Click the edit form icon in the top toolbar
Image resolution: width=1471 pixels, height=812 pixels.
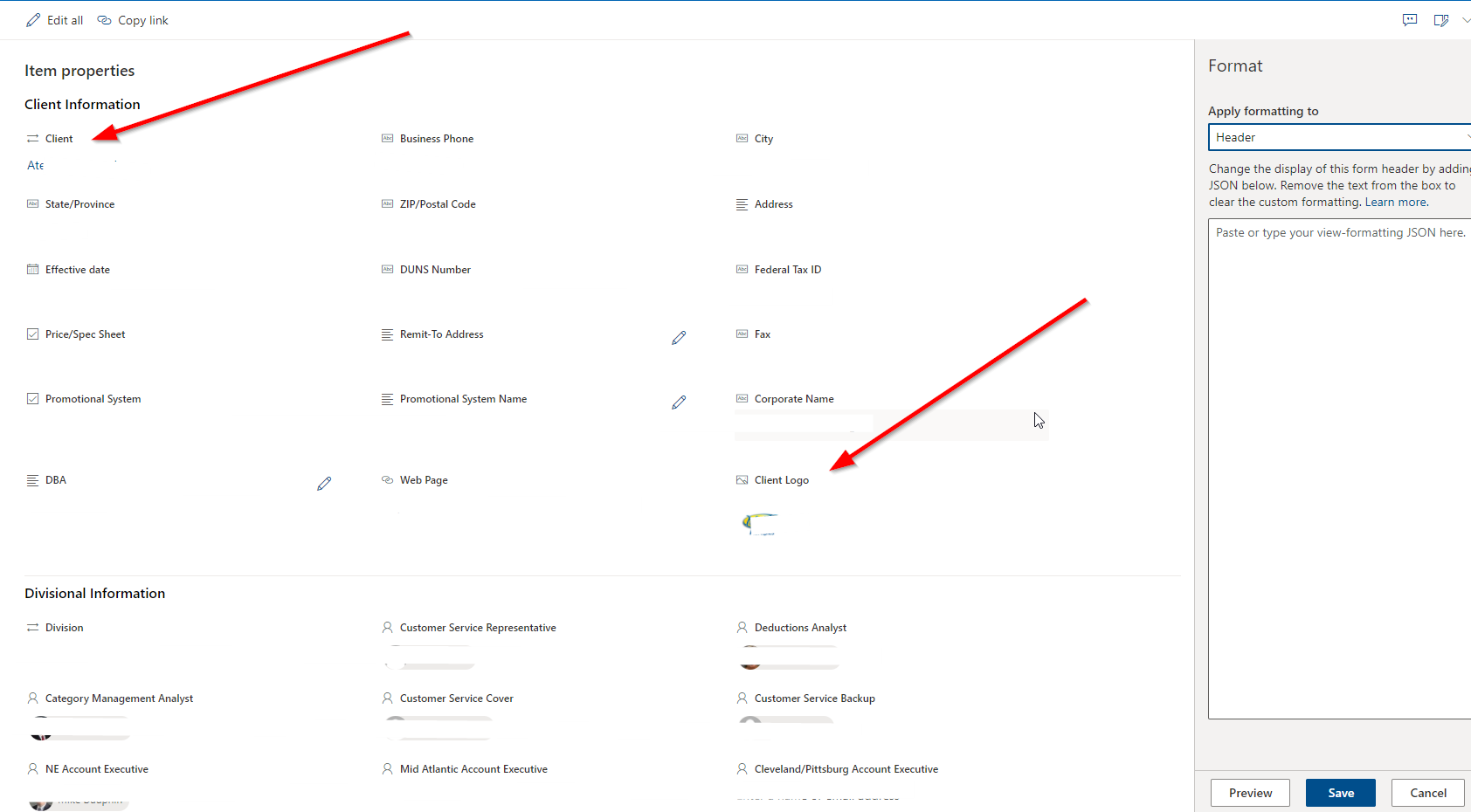point(1442,19)
